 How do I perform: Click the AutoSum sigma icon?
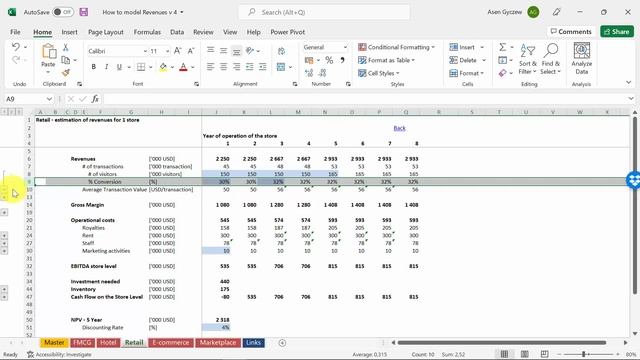(502, 47)
